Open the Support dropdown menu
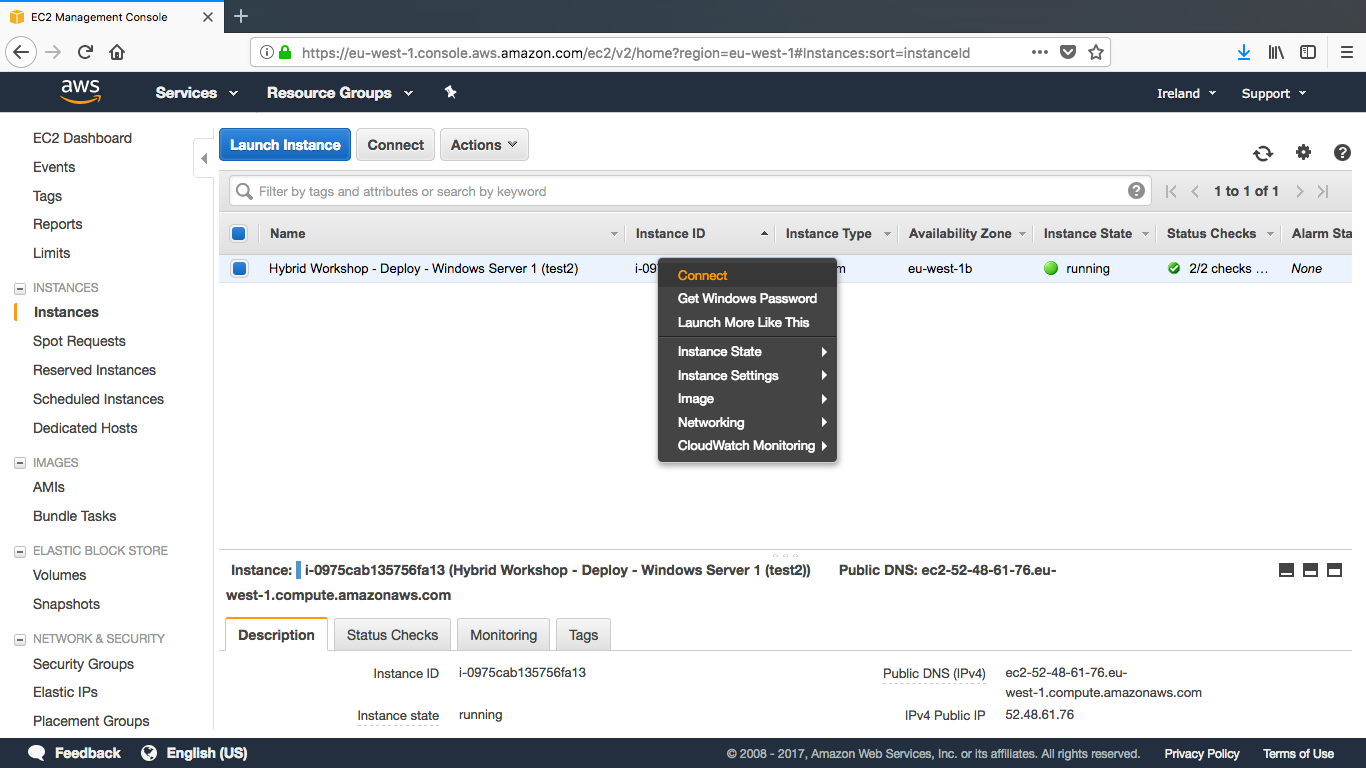The image size is (1366, 768). point(1274,93)
